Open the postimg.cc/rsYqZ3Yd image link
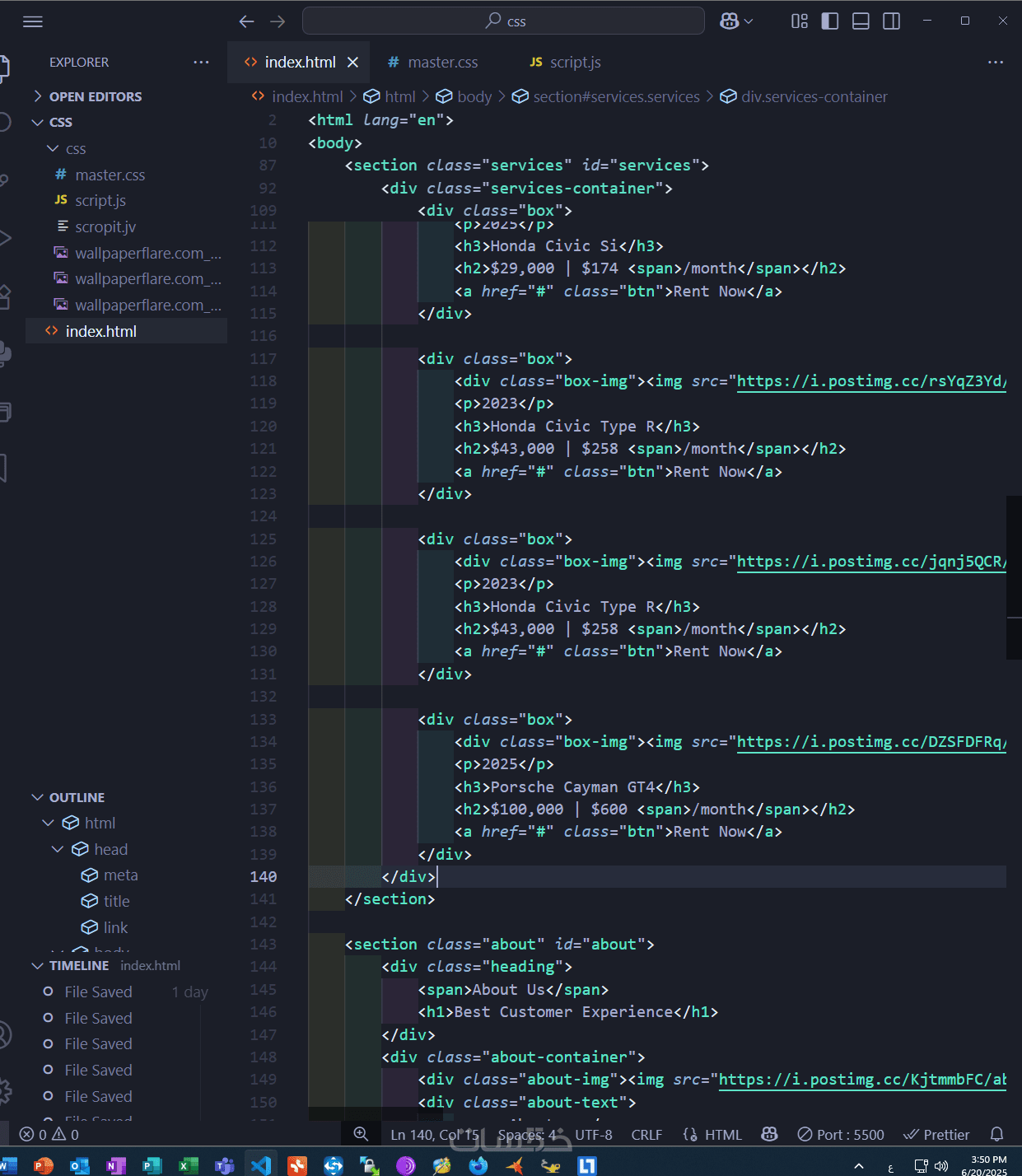Viewport: 1022px width, 1176px height. (x=871, y=380)
